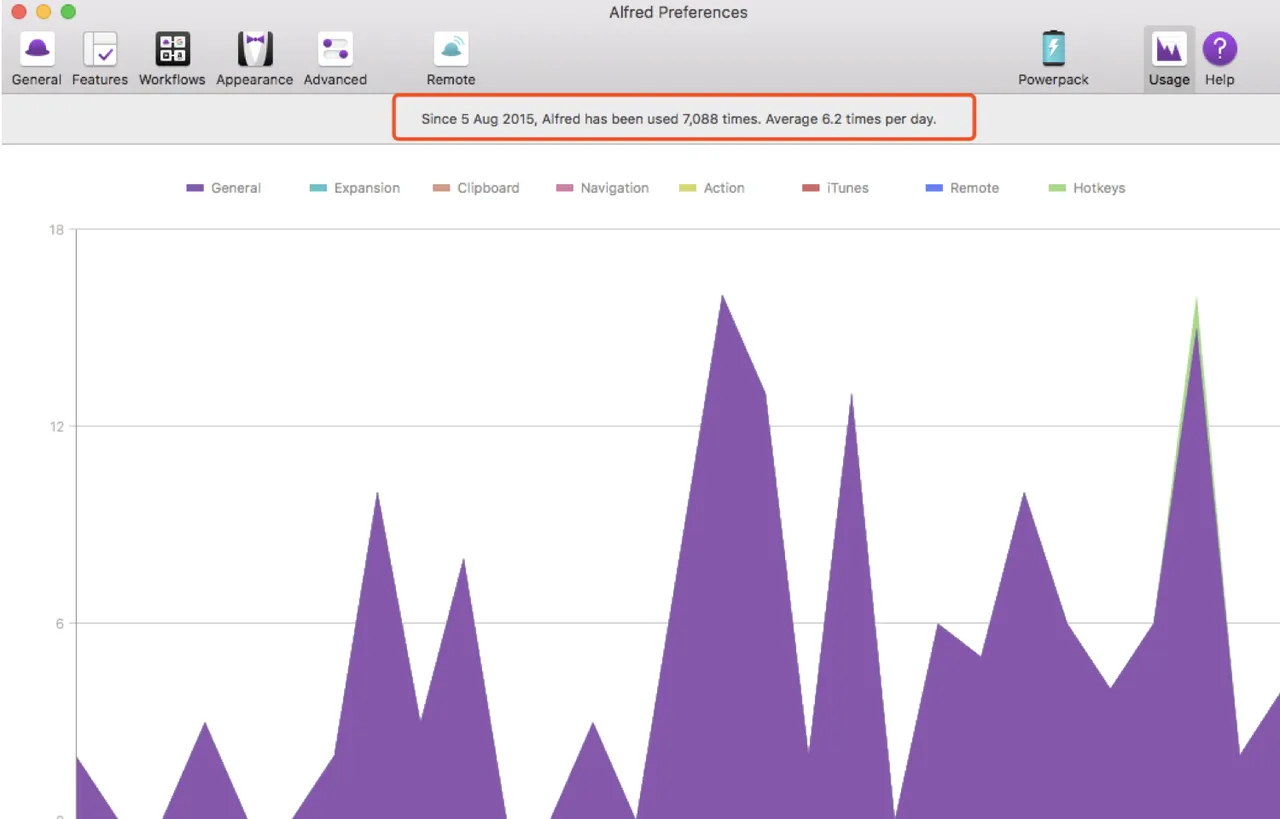
Task: Open the Workflows preferences pane
Action: (172, 59)
